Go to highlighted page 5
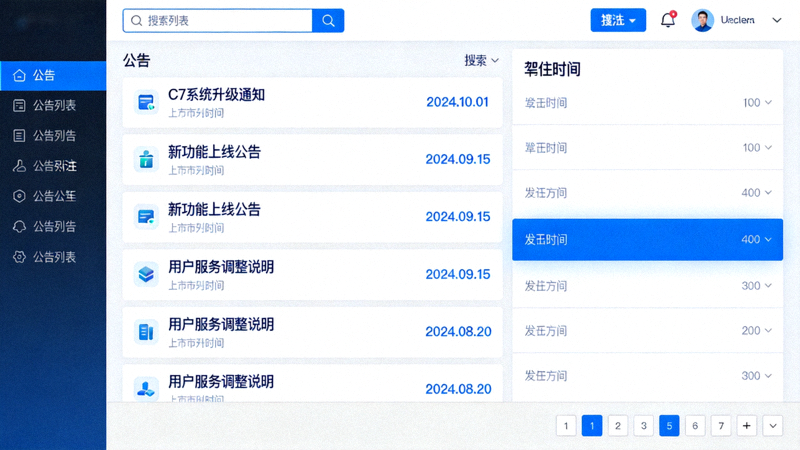The width and height of the screenshot is (800, 450). pos(669,426)
